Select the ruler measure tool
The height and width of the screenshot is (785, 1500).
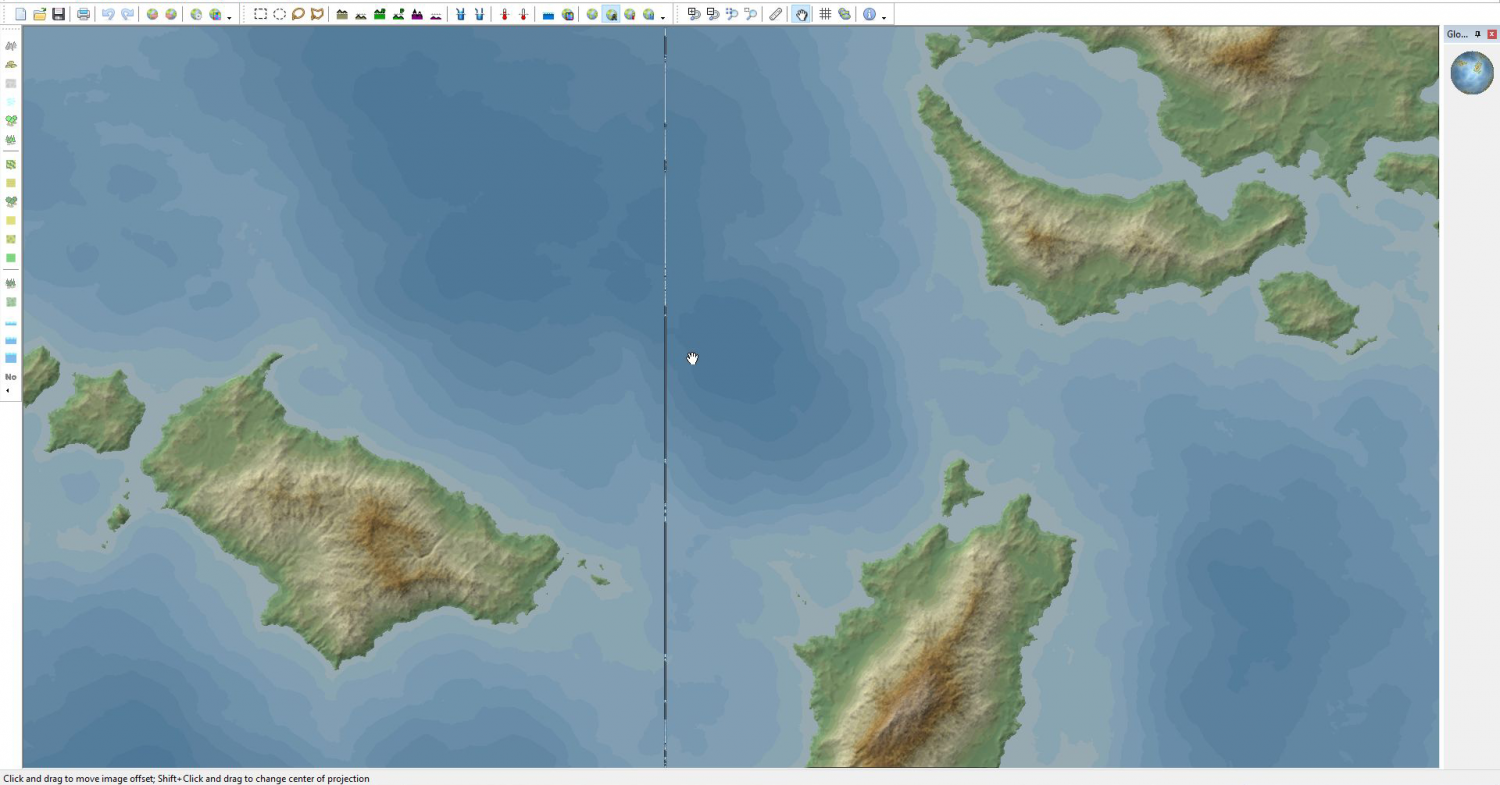776,14
